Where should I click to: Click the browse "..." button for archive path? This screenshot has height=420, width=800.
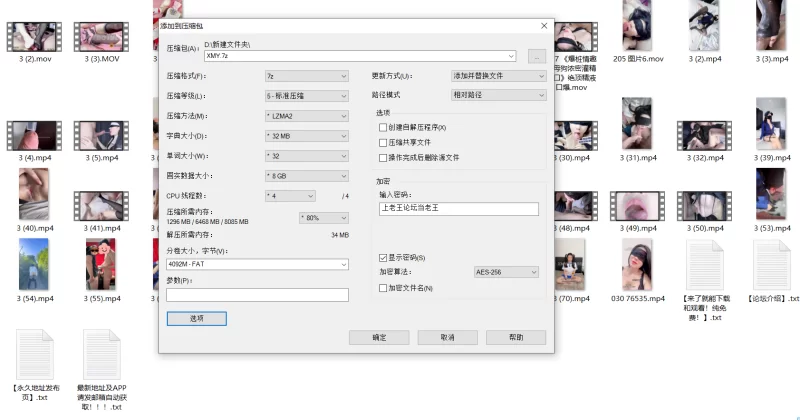537,56
